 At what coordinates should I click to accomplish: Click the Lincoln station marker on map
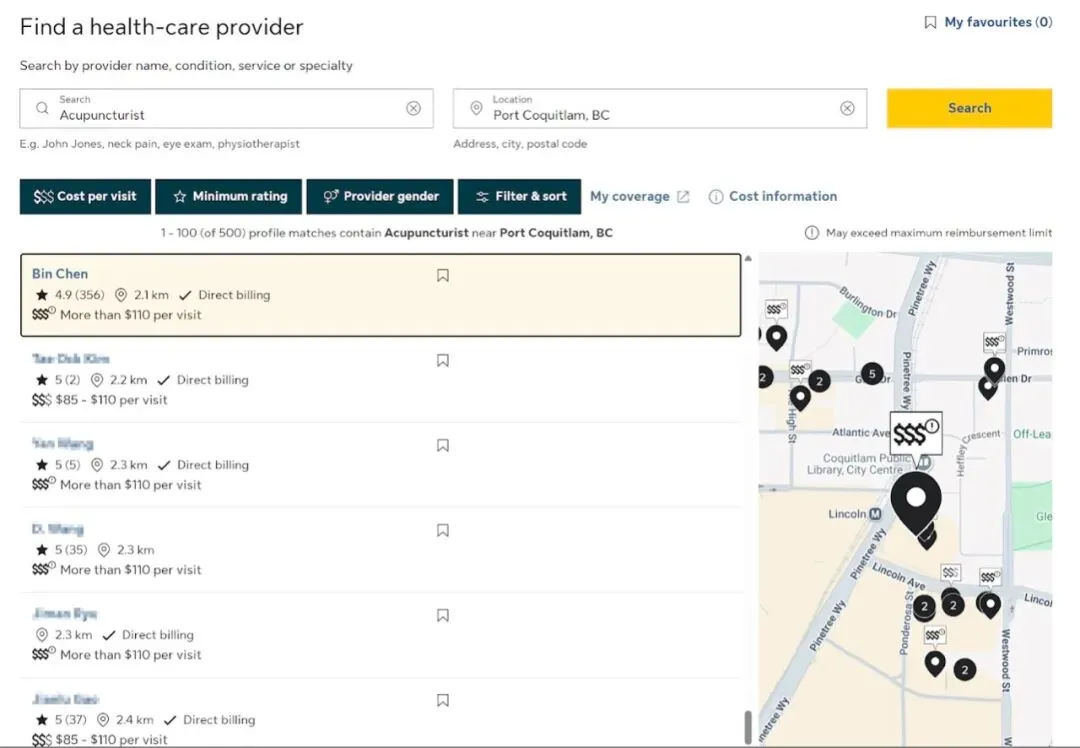[875, 514]
